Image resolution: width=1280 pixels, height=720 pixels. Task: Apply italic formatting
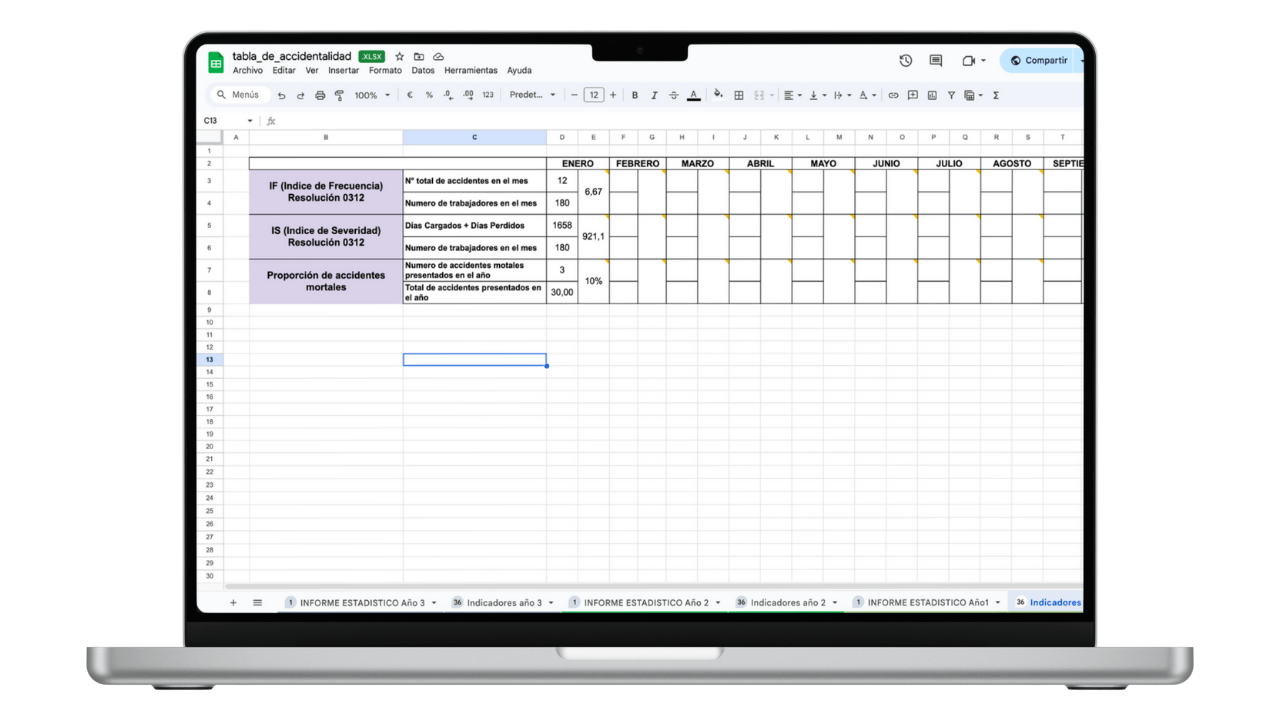click(x=654, y=95)
